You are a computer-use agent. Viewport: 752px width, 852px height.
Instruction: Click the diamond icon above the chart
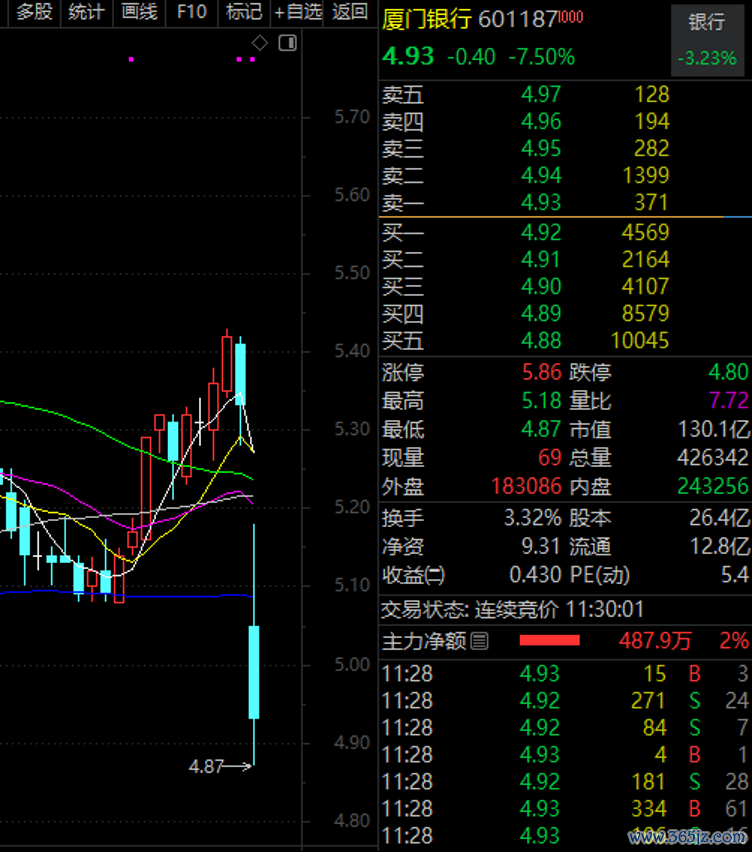pos(260,42)
